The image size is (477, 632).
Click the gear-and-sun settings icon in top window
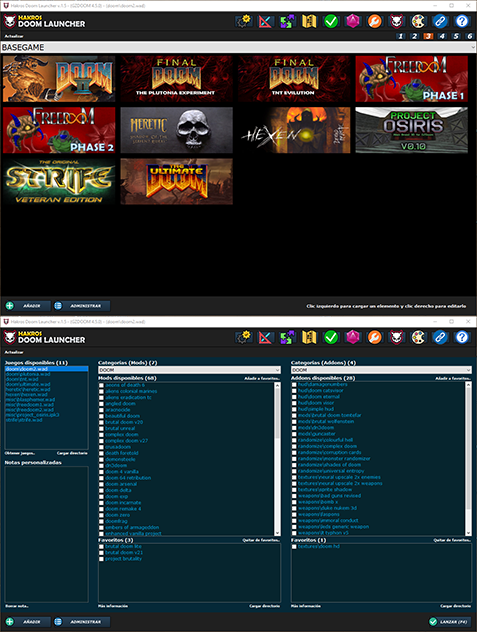(x=243, y=21)
